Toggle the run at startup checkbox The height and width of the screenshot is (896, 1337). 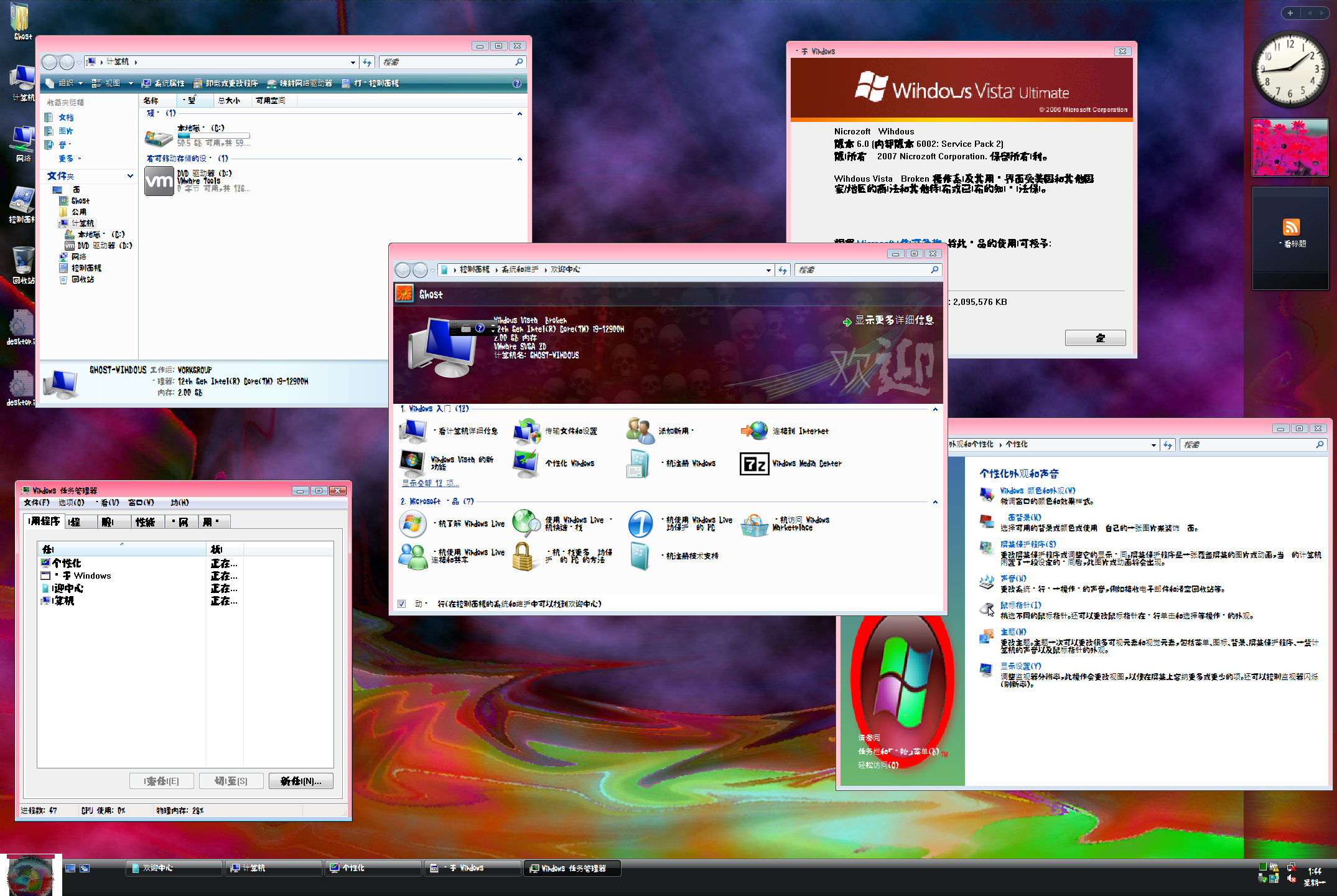click(x=402, y=604)
